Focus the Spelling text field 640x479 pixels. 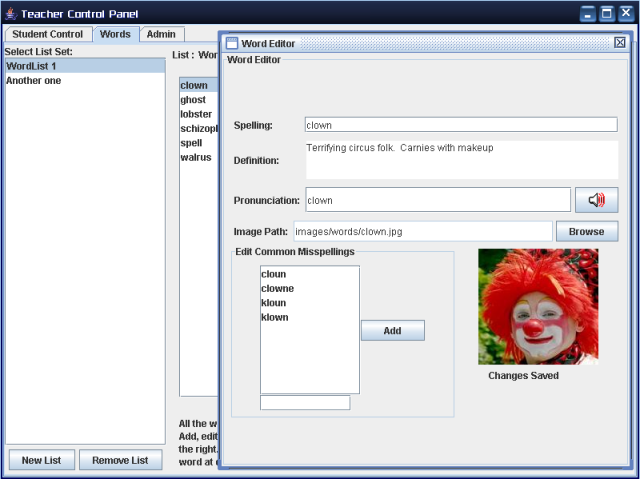[x=460, y=125]
